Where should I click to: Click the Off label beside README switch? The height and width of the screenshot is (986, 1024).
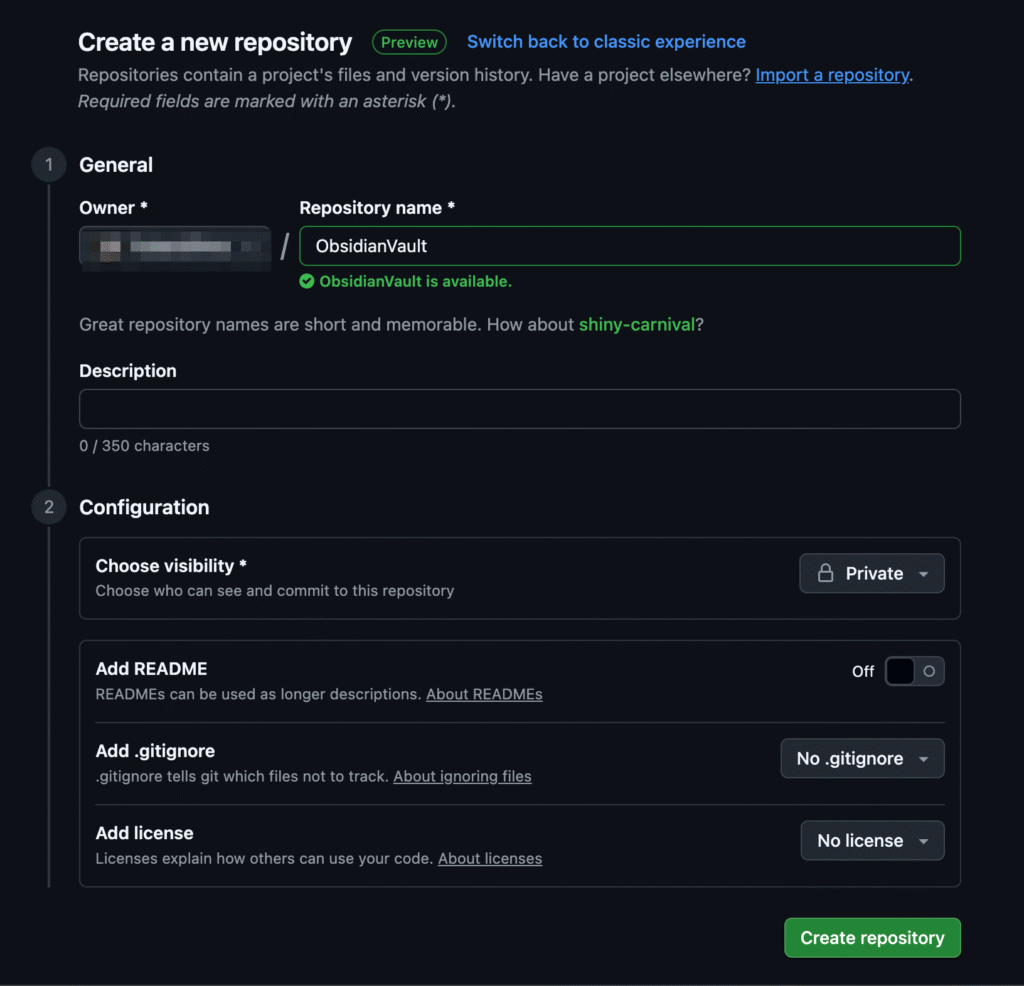coord(863,671)
